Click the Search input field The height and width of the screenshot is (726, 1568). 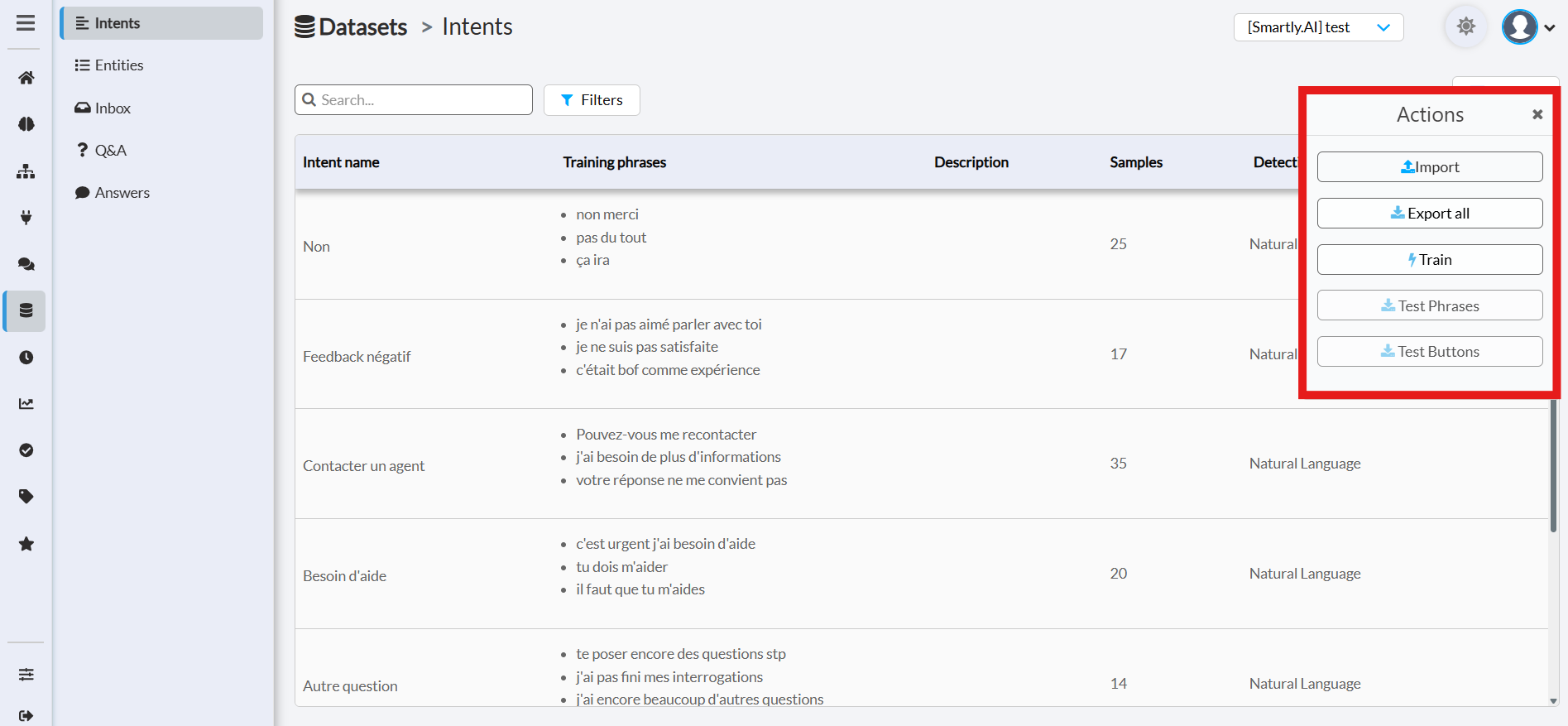click(x=414, y=100)
